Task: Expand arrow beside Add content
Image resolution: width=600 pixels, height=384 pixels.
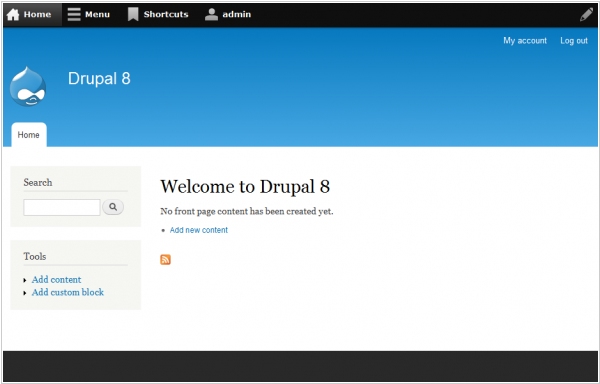Action: point(25,280)
